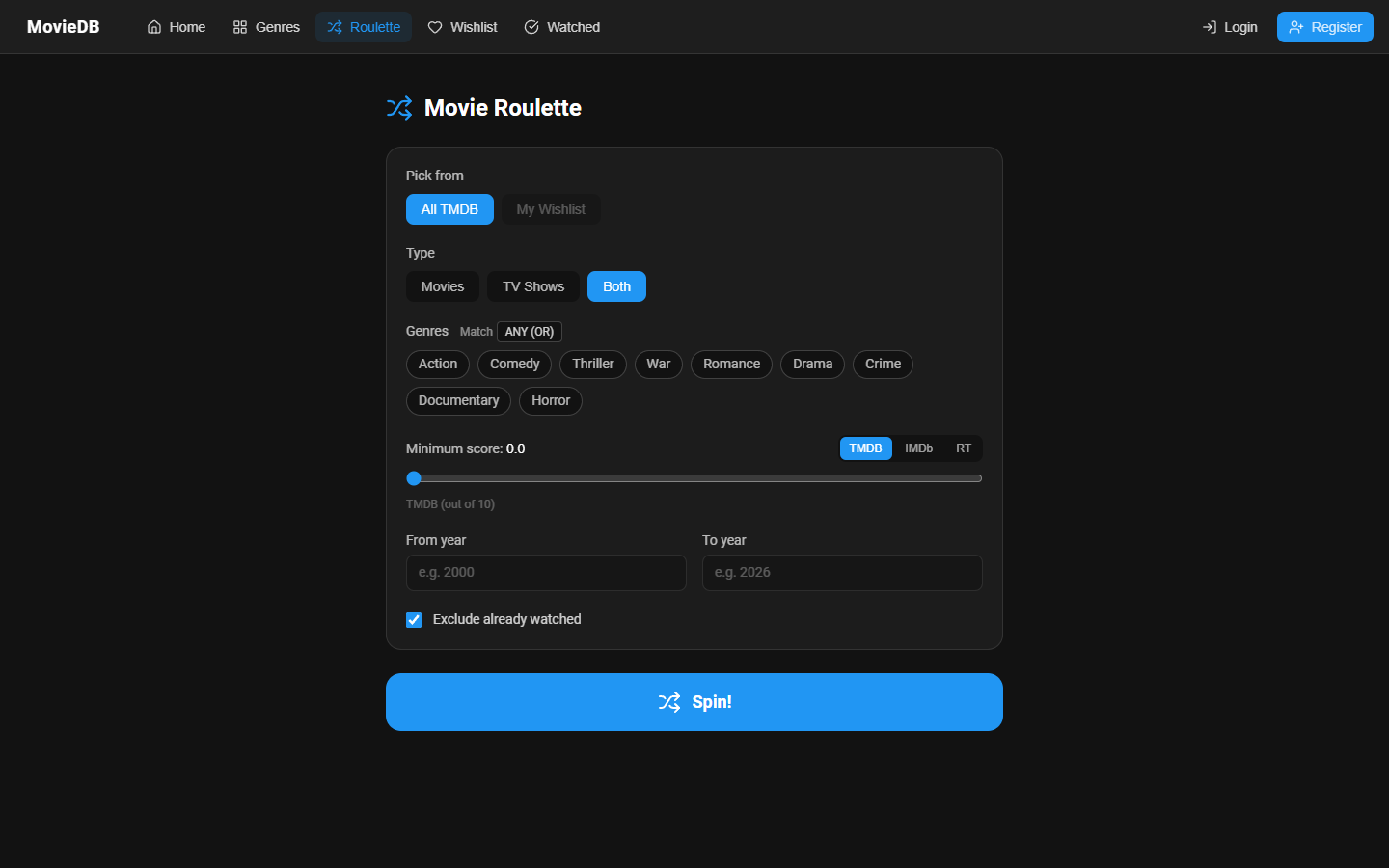Toggle the War genre chip
The image size is (1389, 868).
click(659, 365)
